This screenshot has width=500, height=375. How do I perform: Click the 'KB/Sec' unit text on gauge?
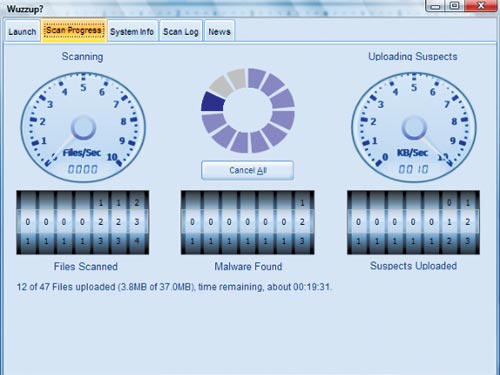[x=412, y=153]
